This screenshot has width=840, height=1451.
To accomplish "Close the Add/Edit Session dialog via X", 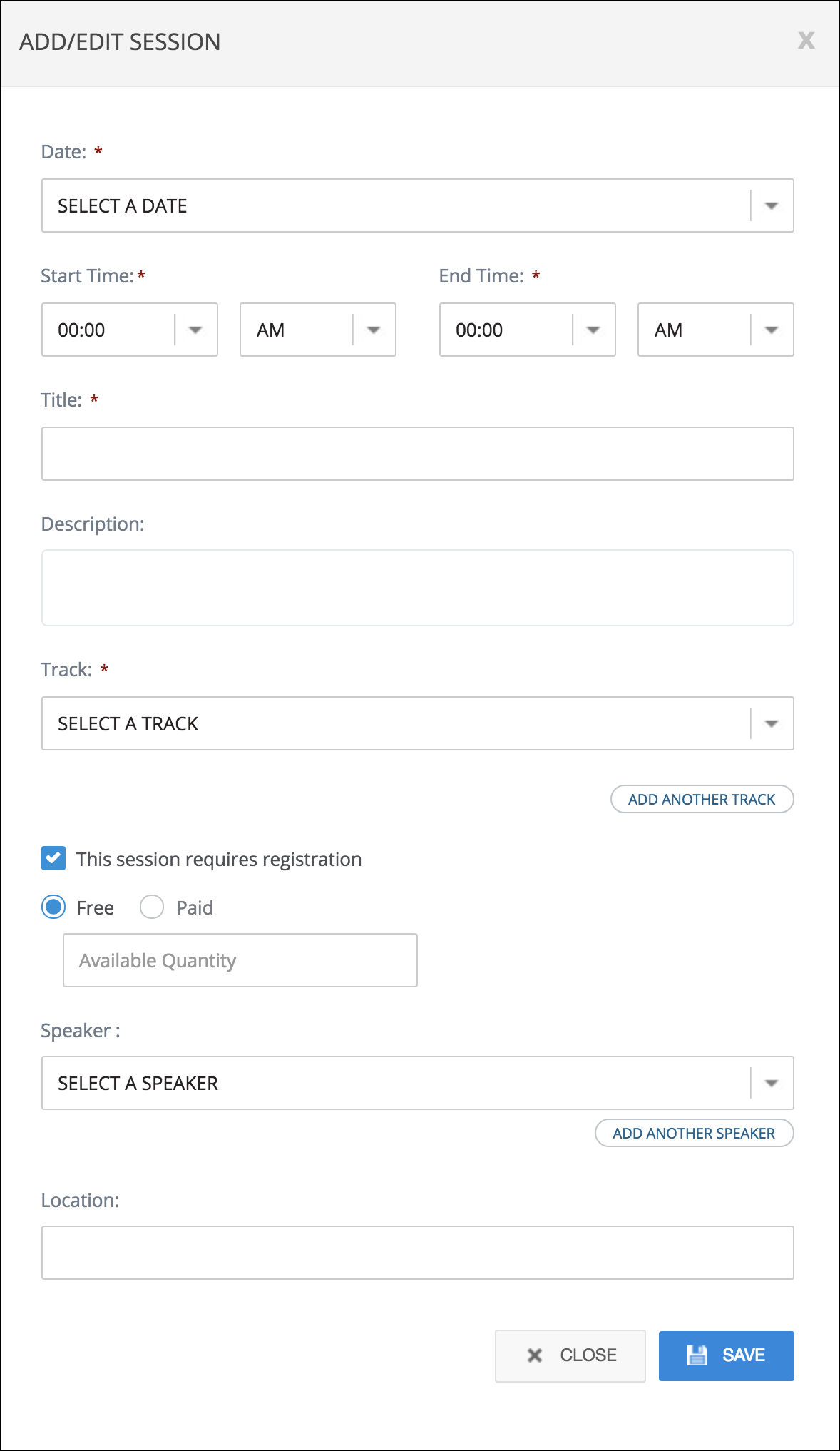I will click(806, 41).
